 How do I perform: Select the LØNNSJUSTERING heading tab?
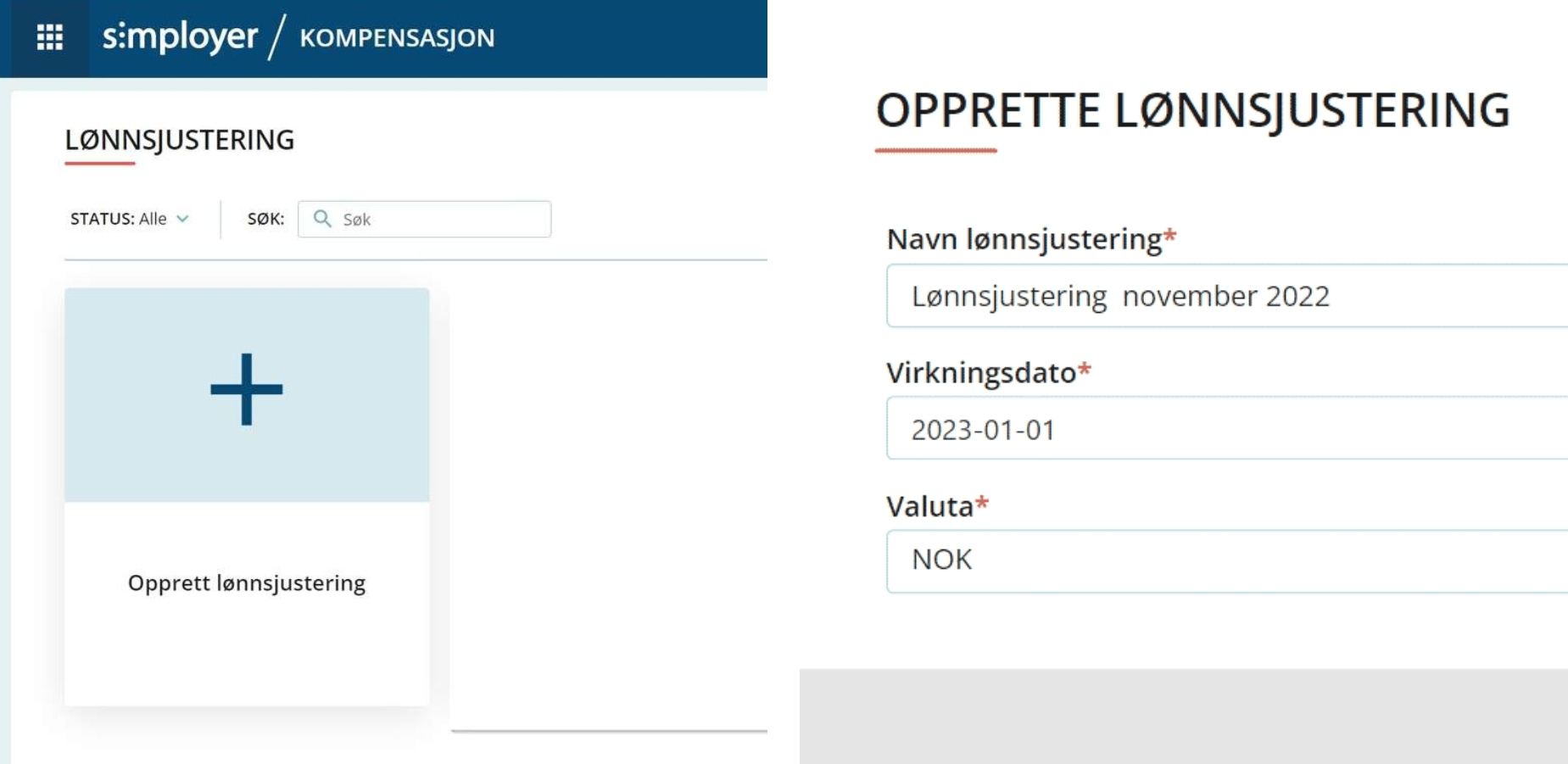(x=180, y=140)
